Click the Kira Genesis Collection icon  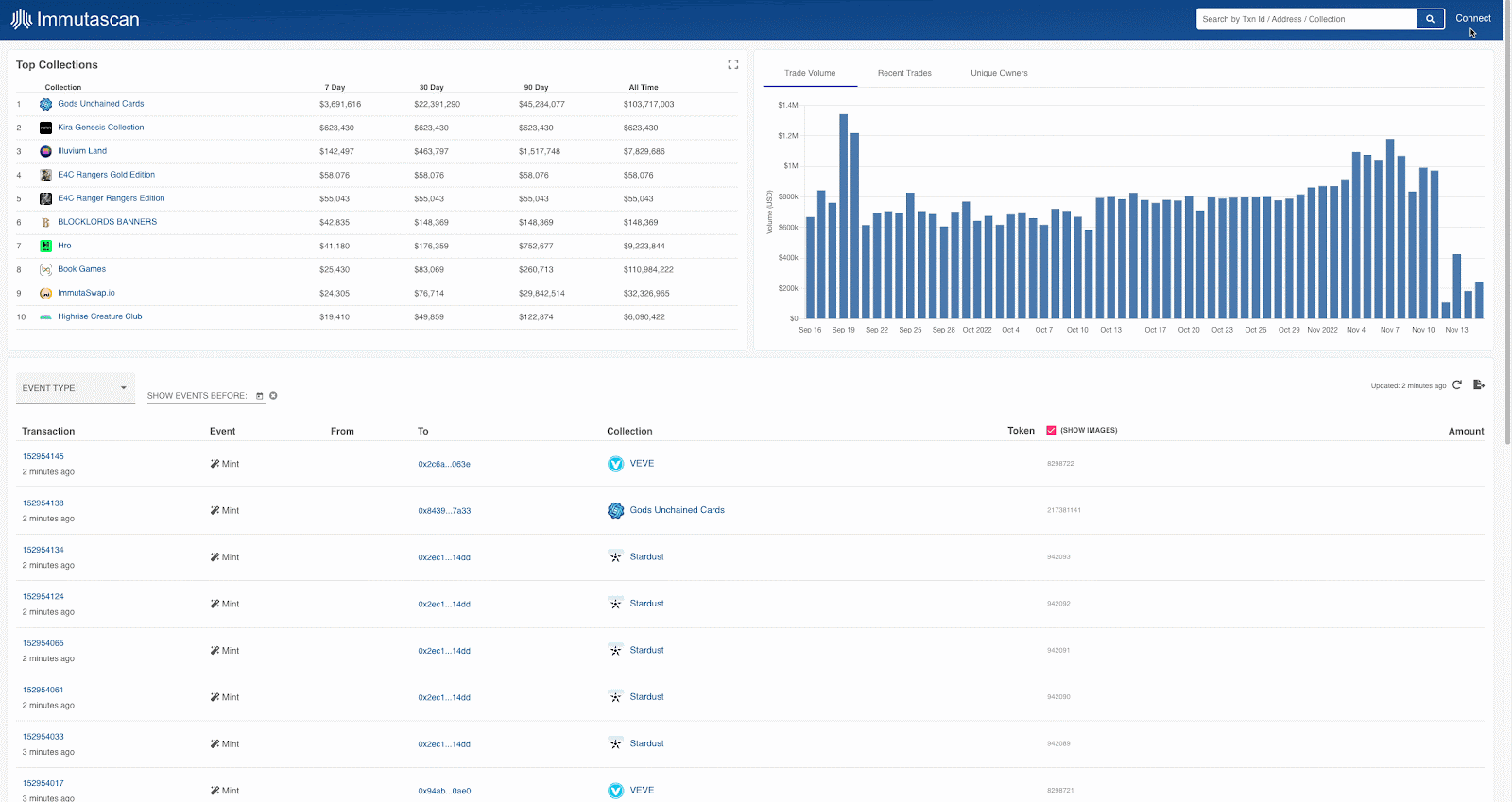[45, 128]
